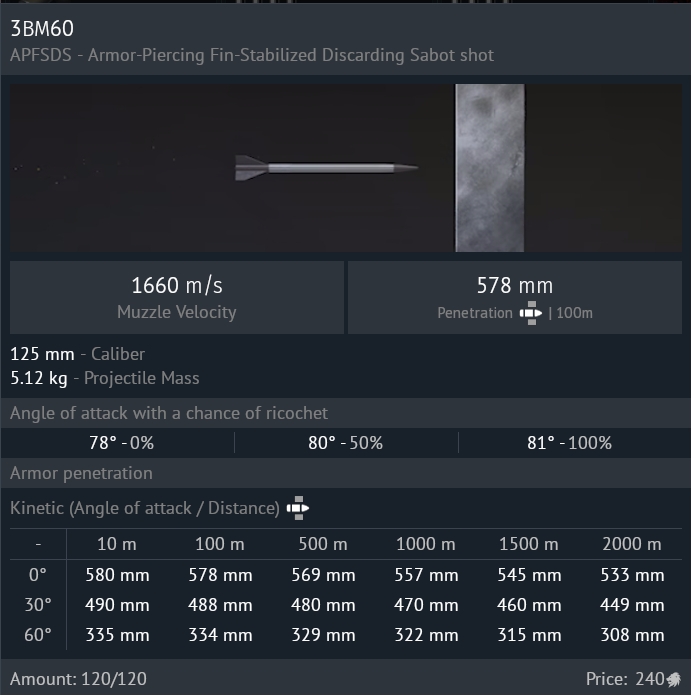
Task: Click the Armor penetration section header
Action: tap(81, 473)
